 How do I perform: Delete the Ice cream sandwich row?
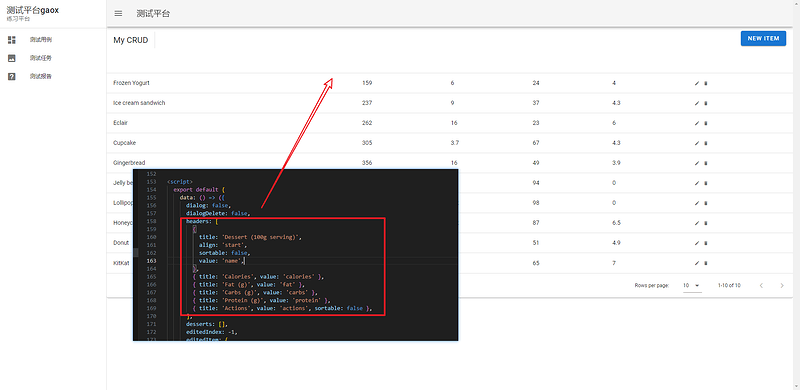coord(706,103)
